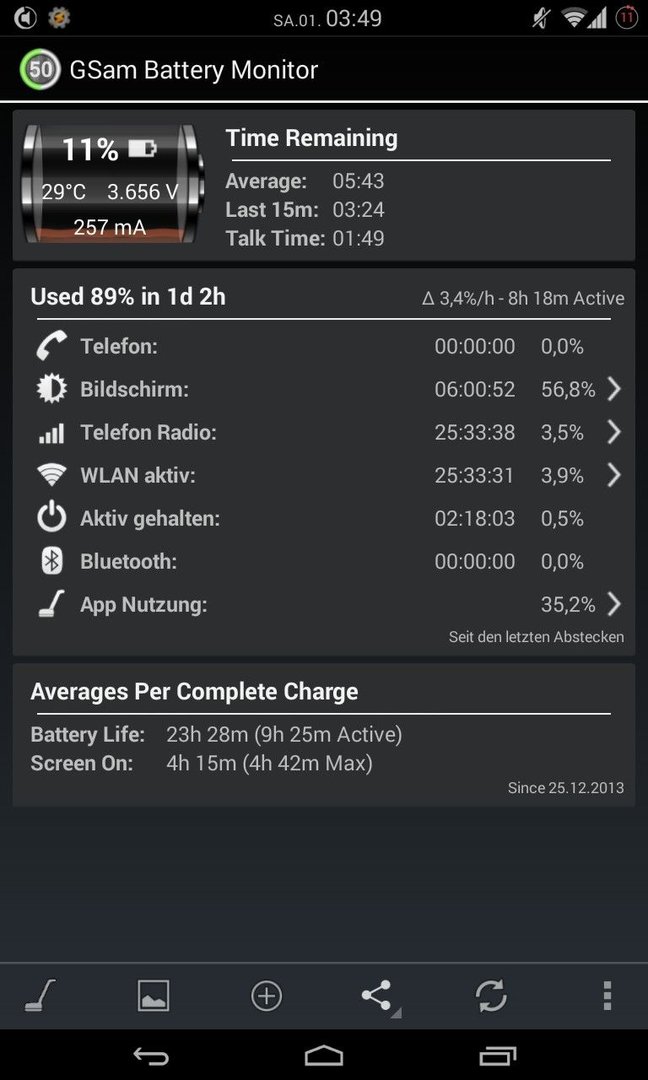Open recent apps navigation button
This screenshot has width=648, height=1080.
498,1055
